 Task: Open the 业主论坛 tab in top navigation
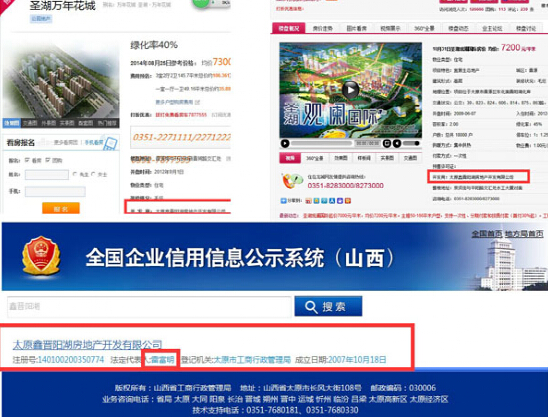pyautogui.click(x=492, y=29)
